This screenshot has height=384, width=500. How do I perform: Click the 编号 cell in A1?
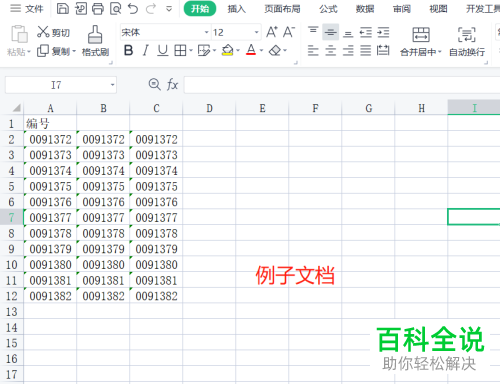(50, 124)
